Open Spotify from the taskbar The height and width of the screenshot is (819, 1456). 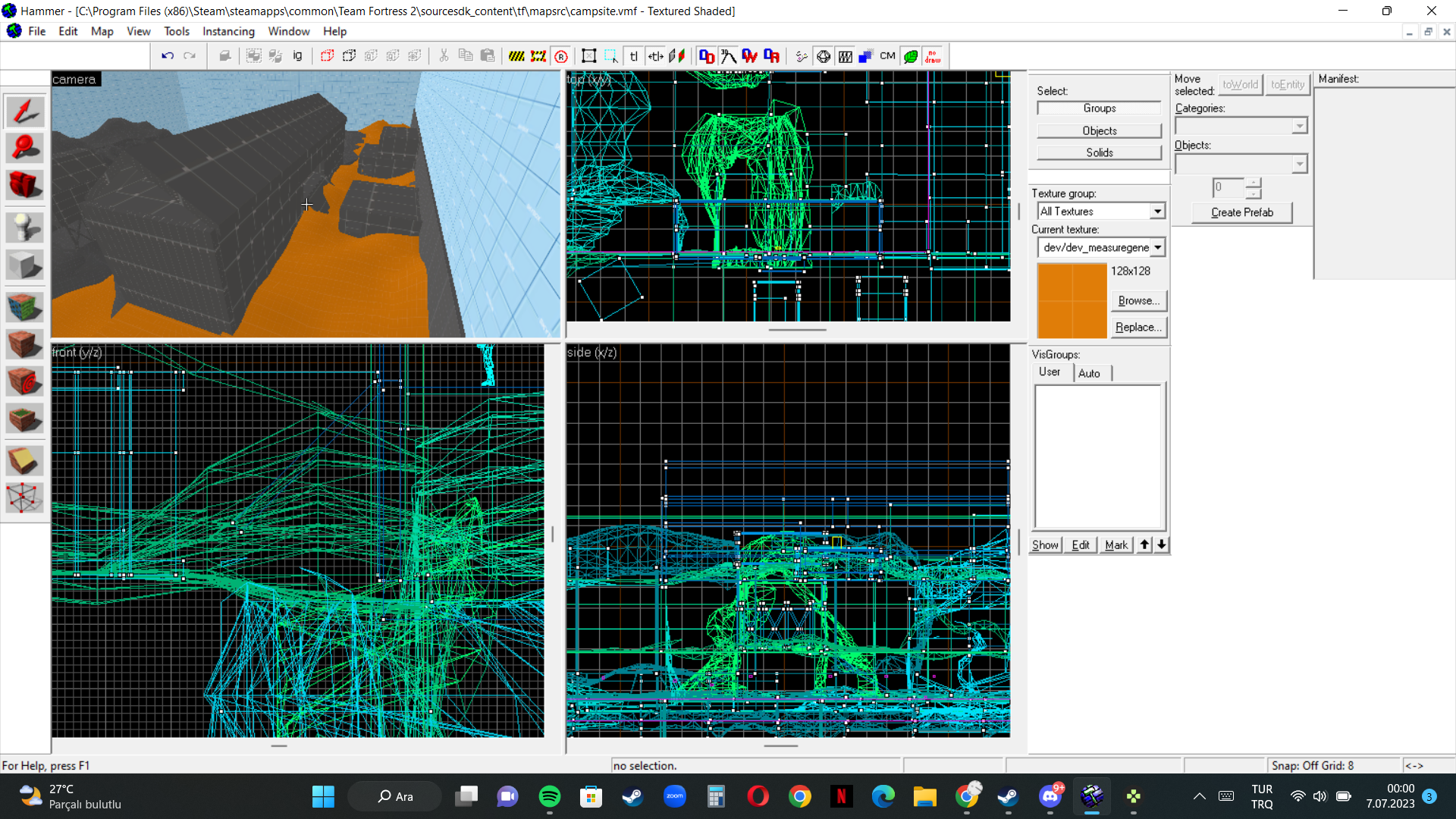click(x=549, y=796)
